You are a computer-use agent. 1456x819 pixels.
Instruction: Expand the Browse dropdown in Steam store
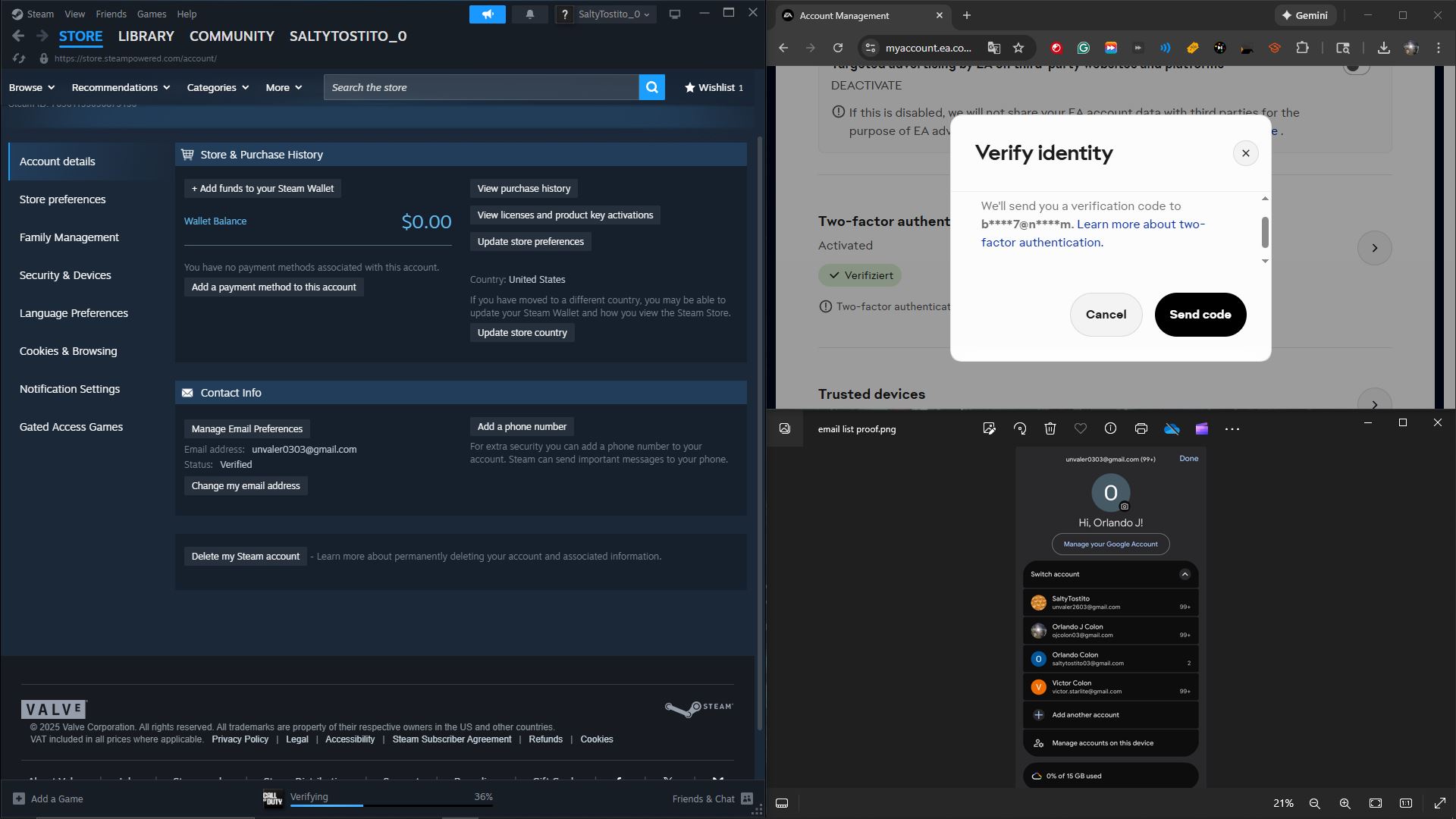(32, 87)
